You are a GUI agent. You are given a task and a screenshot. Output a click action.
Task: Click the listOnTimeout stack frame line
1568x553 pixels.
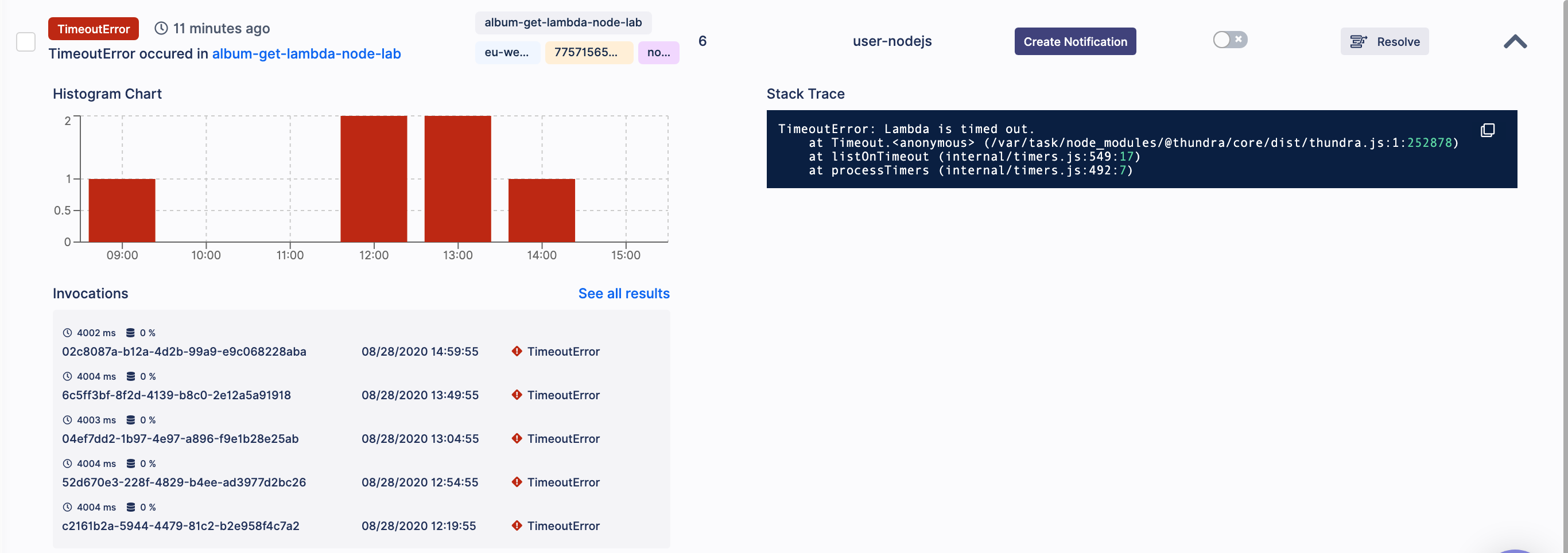point(974,157)
